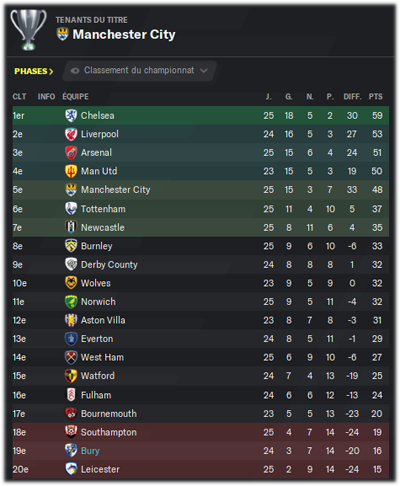The height and width of the screenshot is (486, 400).
Task: Click the Norwich club crest
Action: click(71, 302)
